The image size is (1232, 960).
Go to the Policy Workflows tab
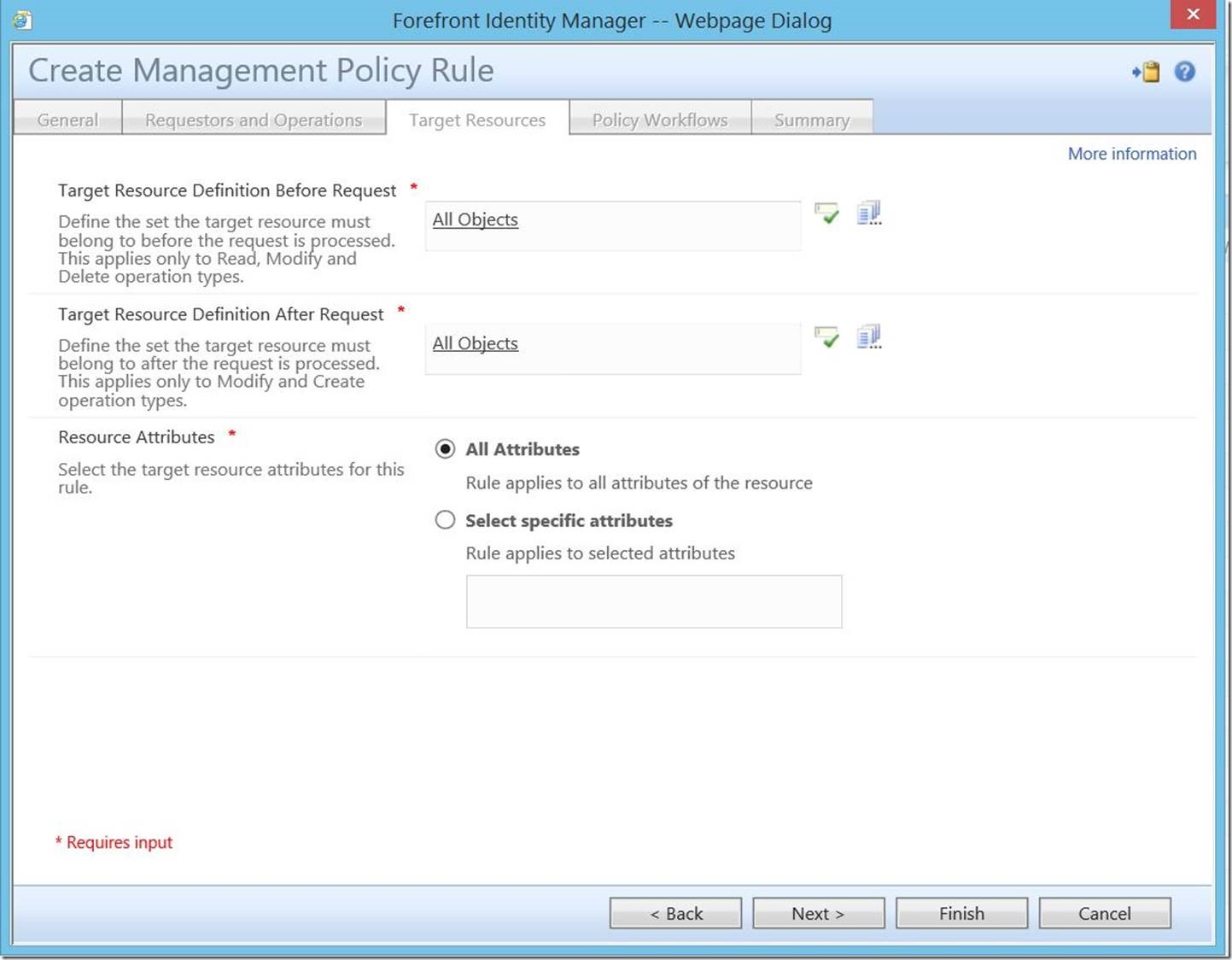click(660, 120)
